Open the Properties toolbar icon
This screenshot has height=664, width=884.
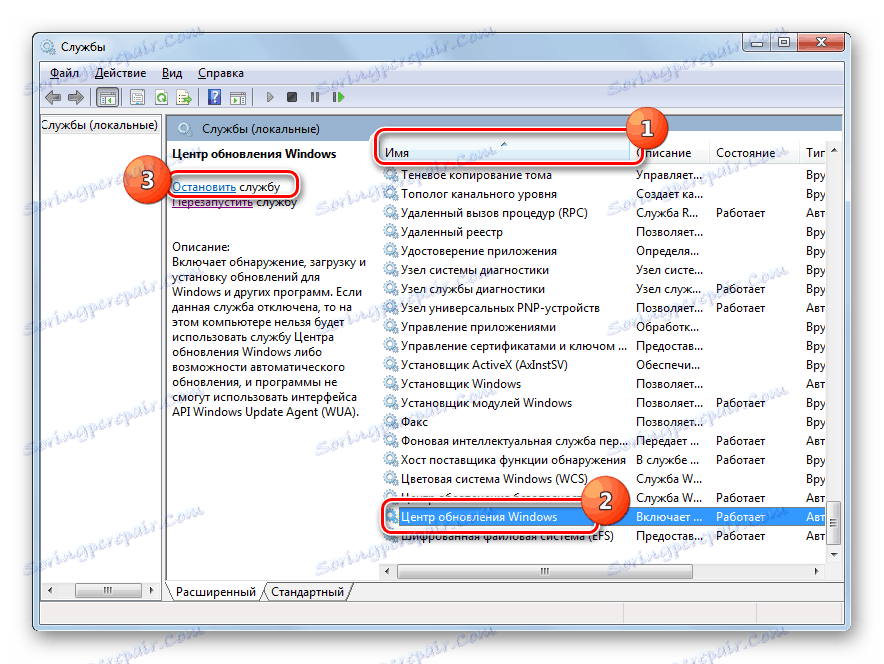click(x=137, y=98)
